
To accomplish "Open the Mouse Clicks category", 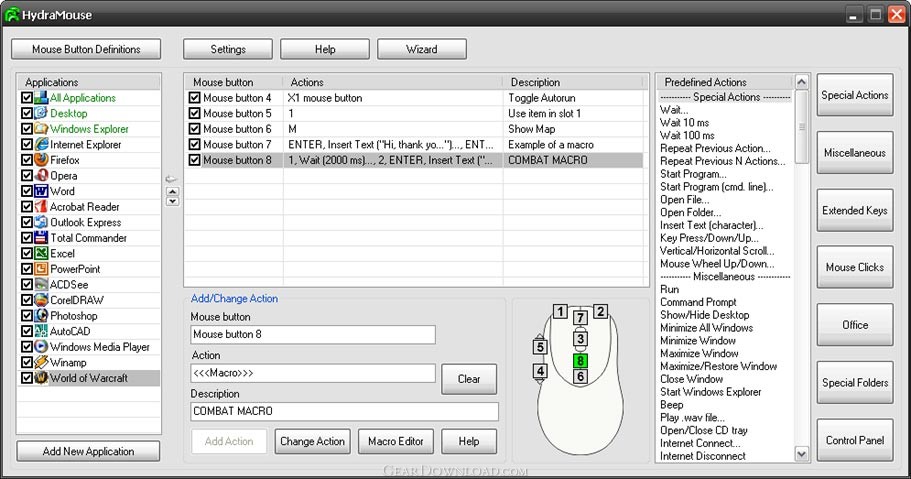I will pos(855,267).
